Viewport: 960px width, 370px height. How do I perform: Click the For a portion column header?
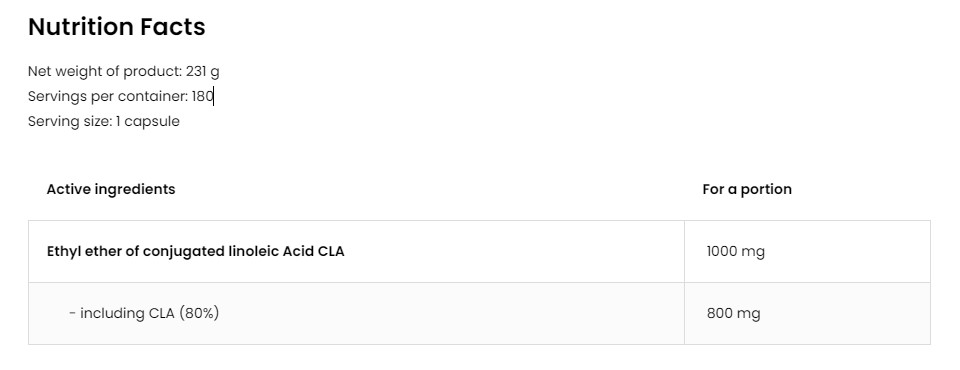click(x=747, y=189)
